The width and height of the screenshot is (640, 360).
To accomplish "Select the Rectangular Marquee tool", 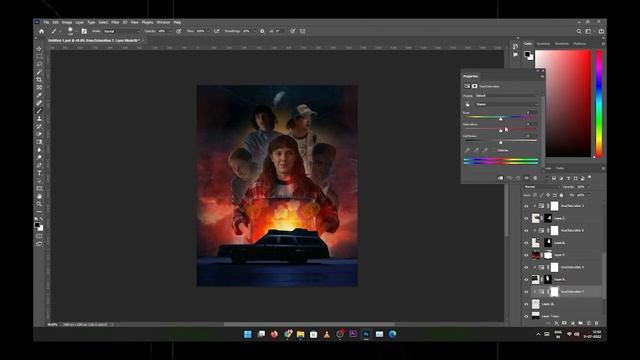I will coord(39,56).
